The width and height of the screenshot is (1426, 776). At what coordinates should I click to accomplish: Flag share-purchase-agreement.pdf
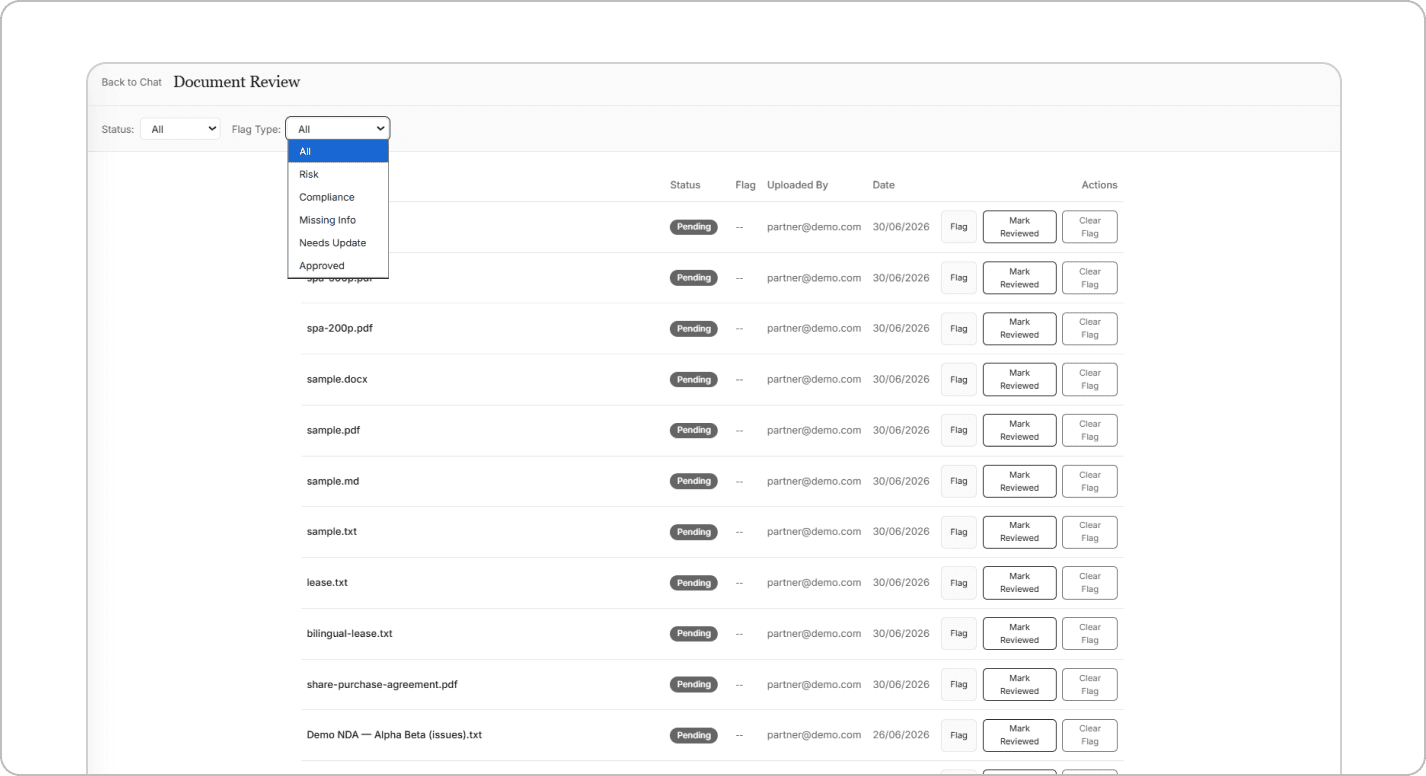(959, 684)
